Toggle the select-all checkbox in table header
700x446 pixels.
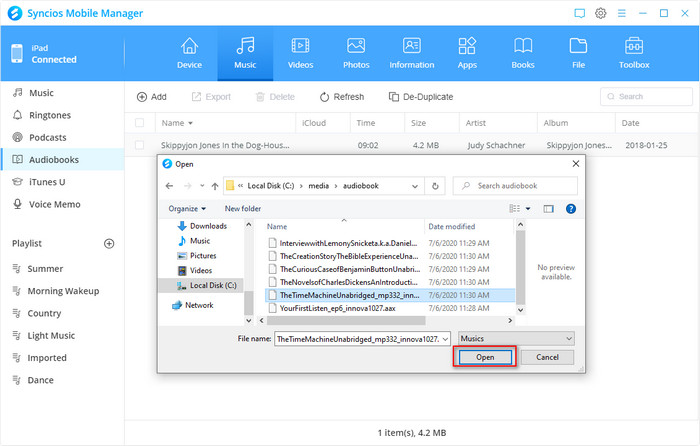click(139, 123)
